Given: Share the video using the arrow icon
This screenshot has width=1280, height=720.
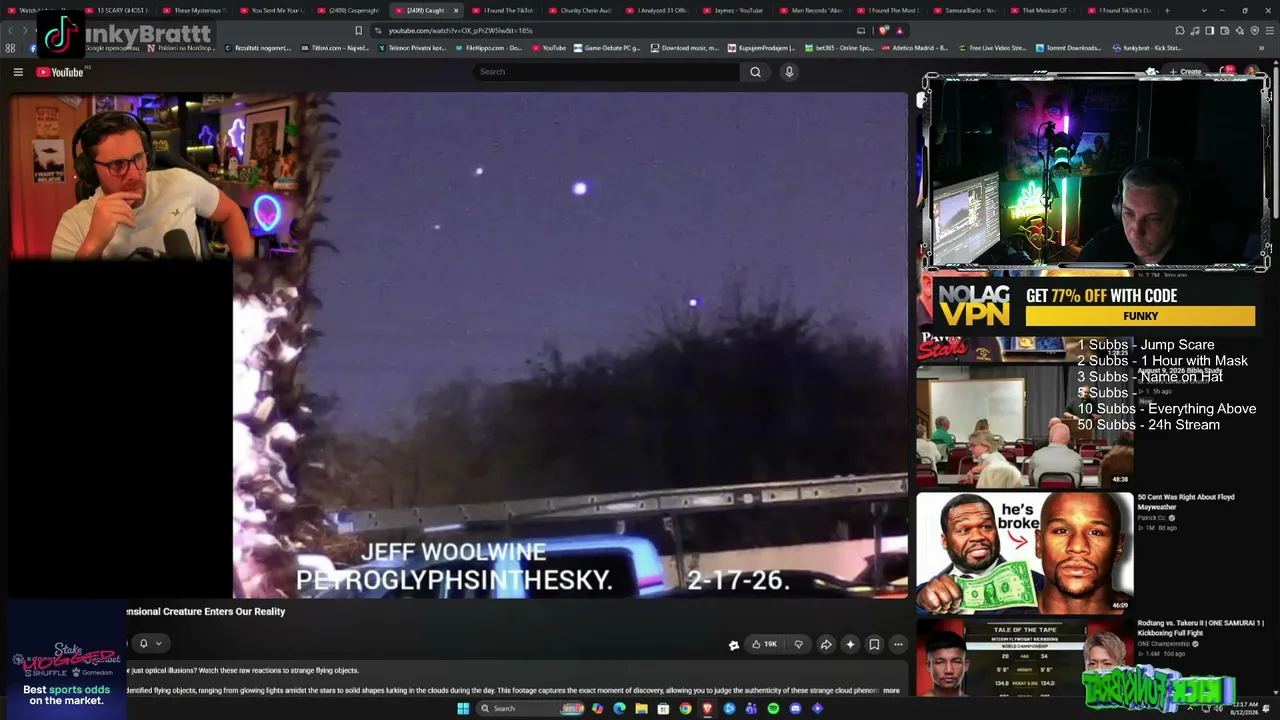Looking at the screenshot, I should coord(826,645).
